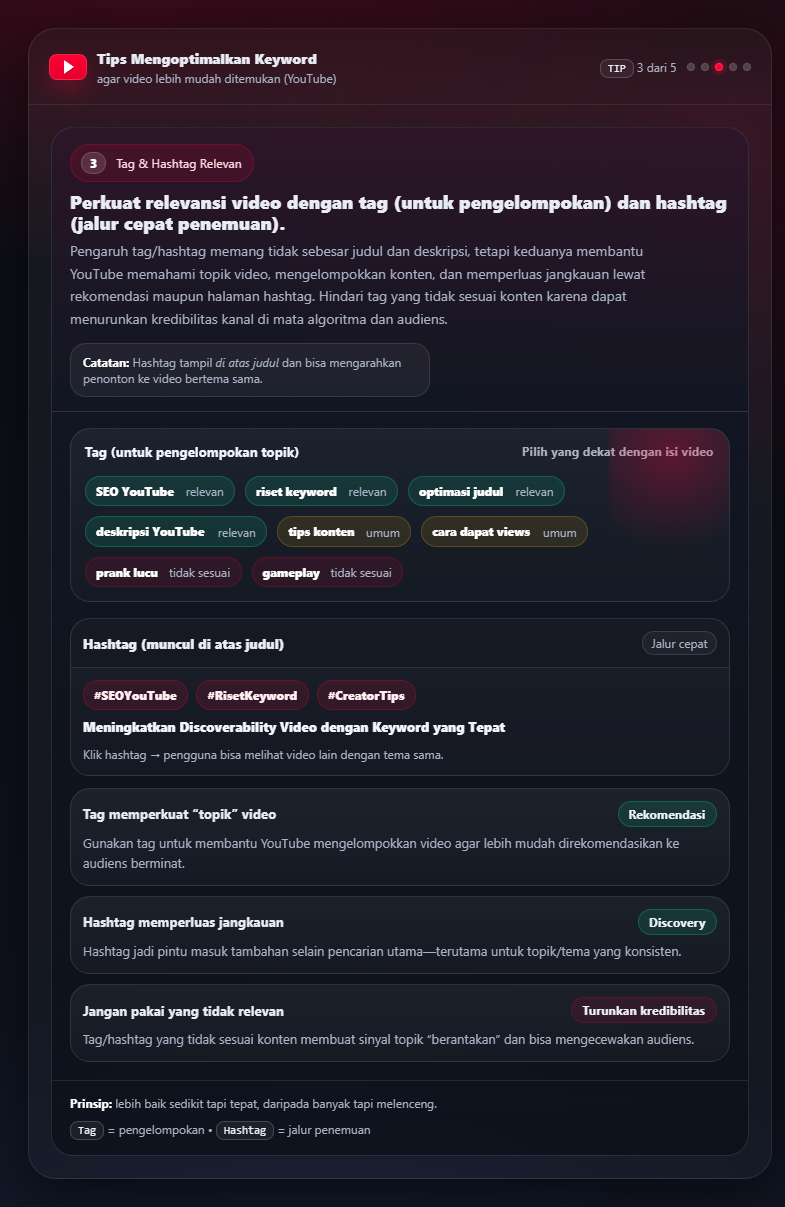
Task: Enable the 'tips konten umum' tag chip
Action: (345, 532)
